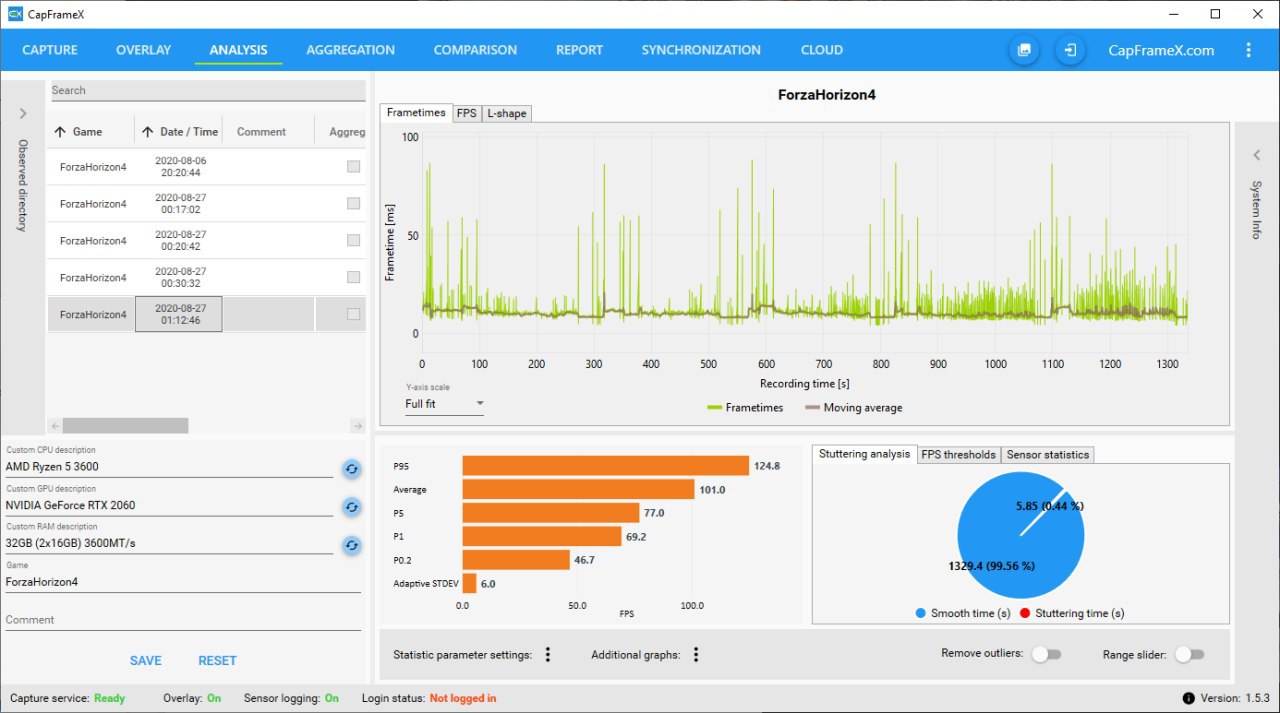The image size is (1280, 713).
Task: Open the three-dot menu in top bar
Action: coord(1248,50)
